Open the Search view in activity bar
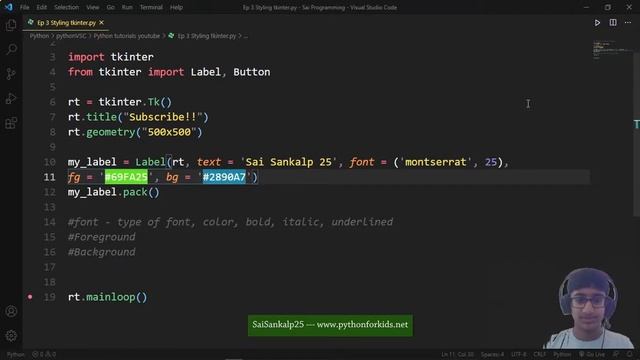640x360 pixels. click(11, 49)
